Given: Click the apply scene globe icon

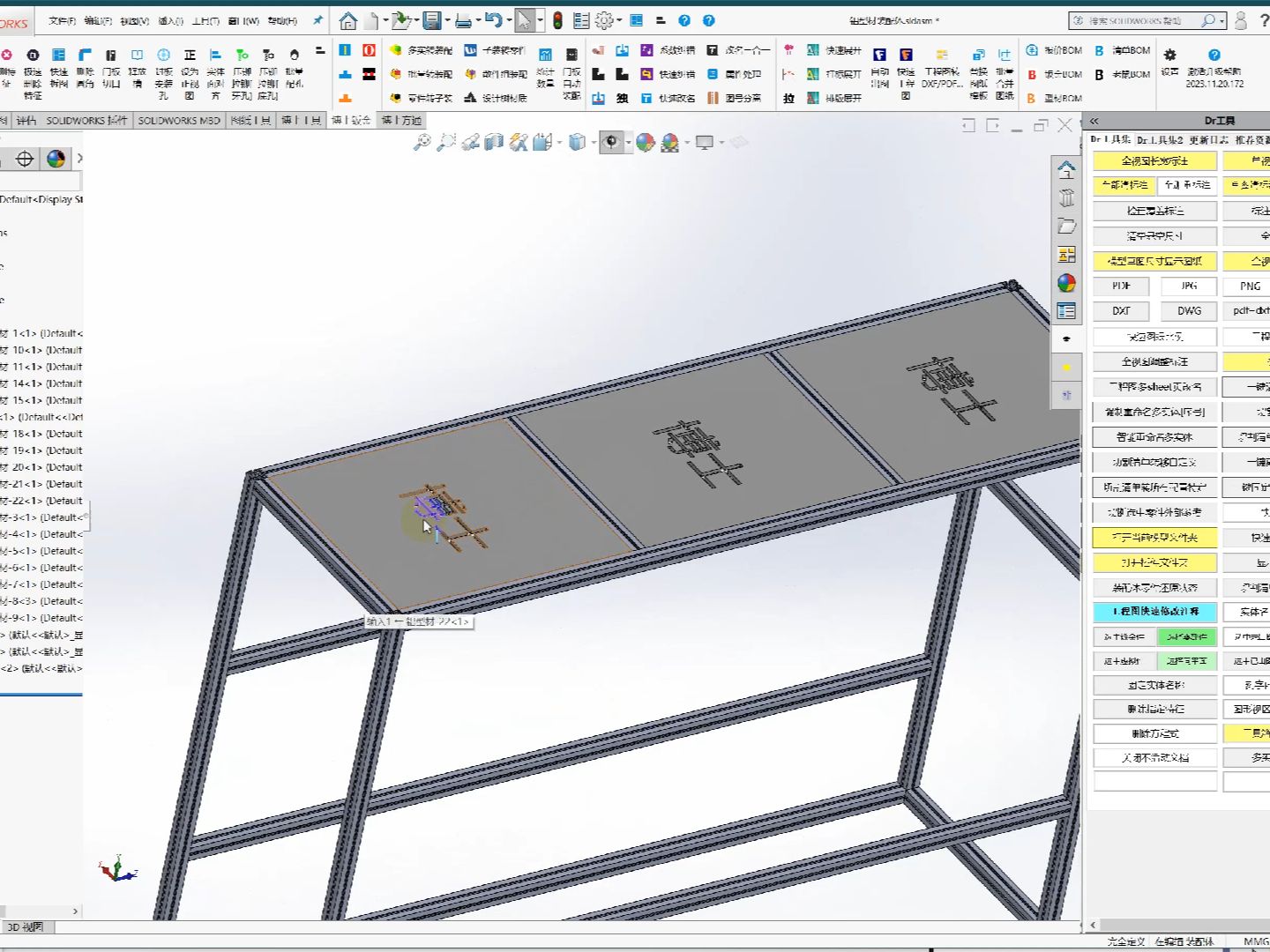Looking at the screenshot, I should pyautogui.click(x=672, y=141).
